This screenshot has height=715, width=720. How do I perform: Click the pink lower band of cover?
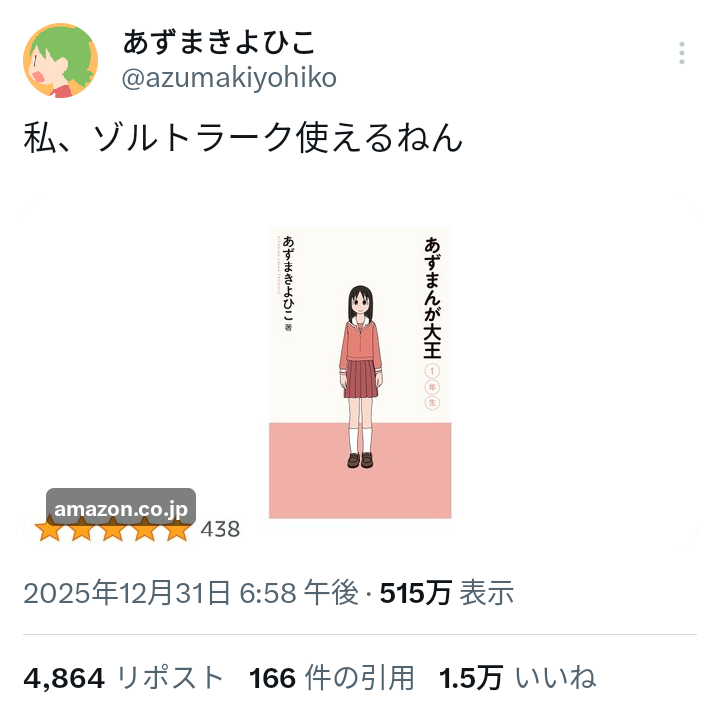[360, 470]
